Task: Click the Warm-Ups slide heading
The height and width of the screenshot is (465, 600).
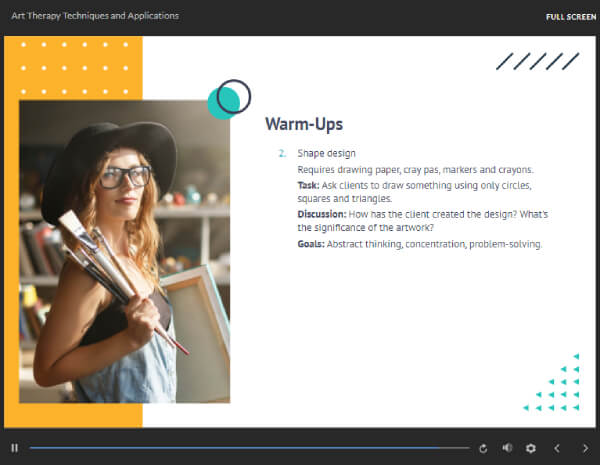Action: tap(304, 124)
